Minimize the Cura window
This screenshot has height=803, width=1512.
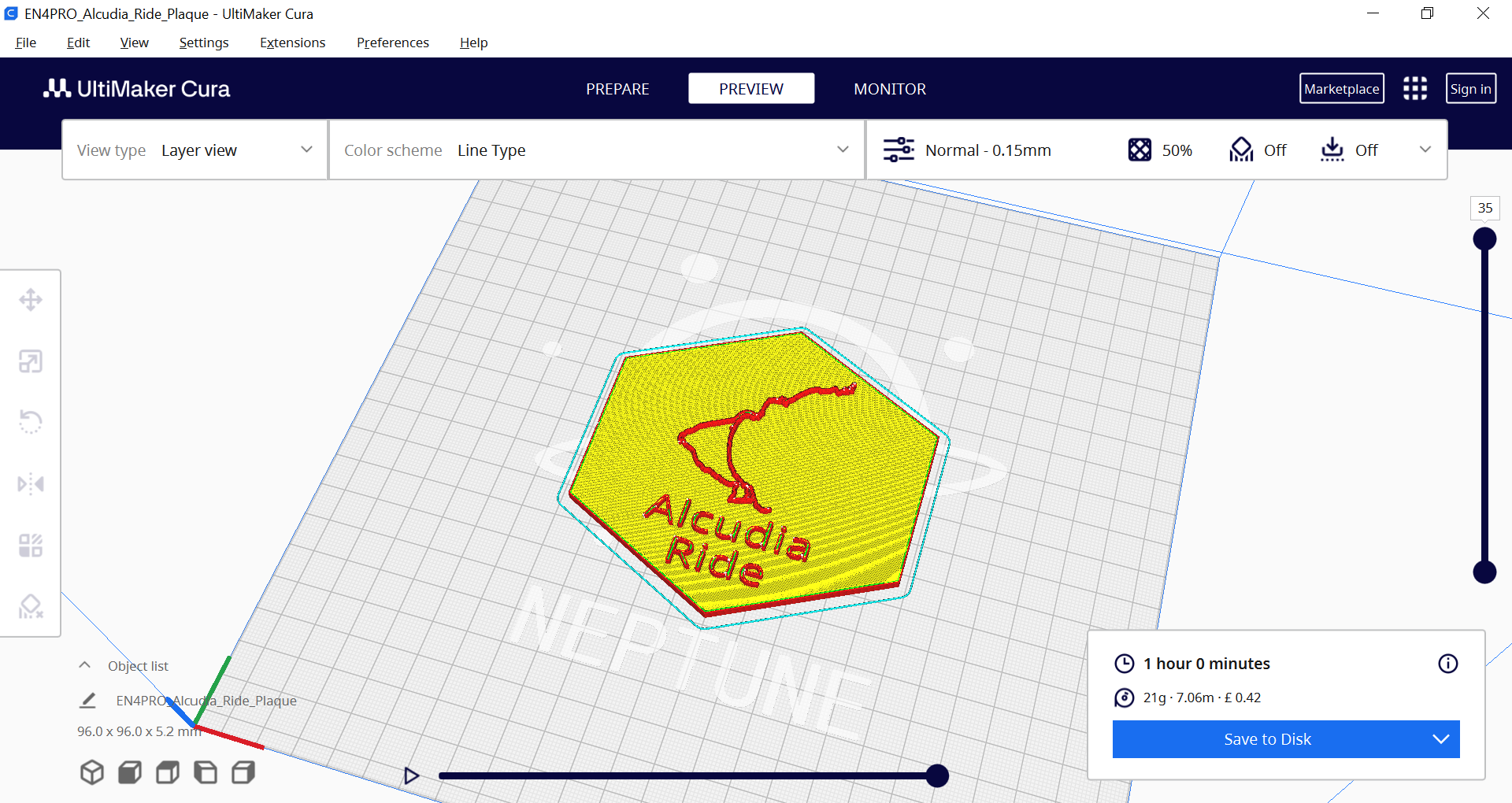1373,13
